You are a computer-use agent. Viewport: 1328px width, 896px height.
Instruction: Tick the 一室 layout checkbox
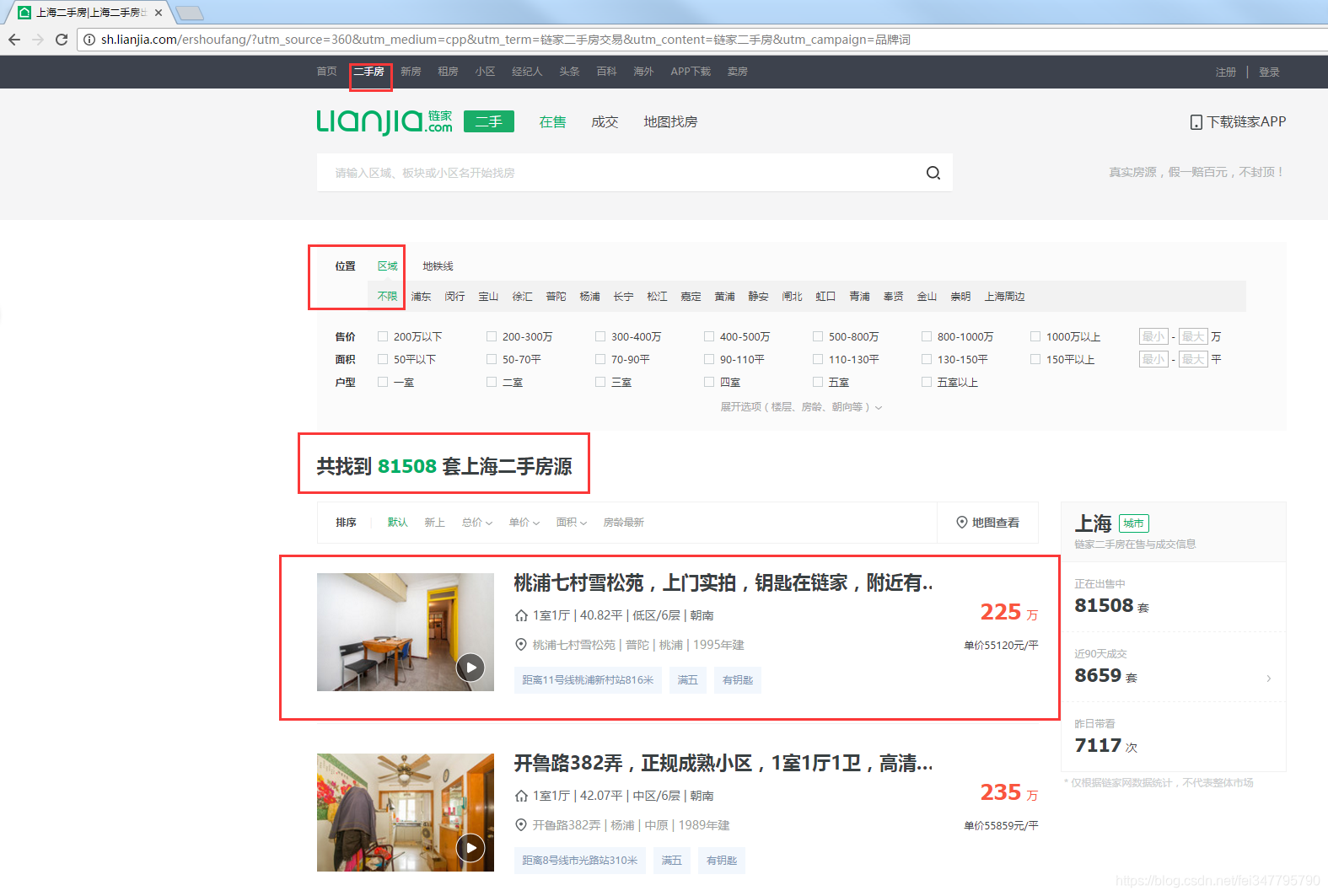pos(383,382)
